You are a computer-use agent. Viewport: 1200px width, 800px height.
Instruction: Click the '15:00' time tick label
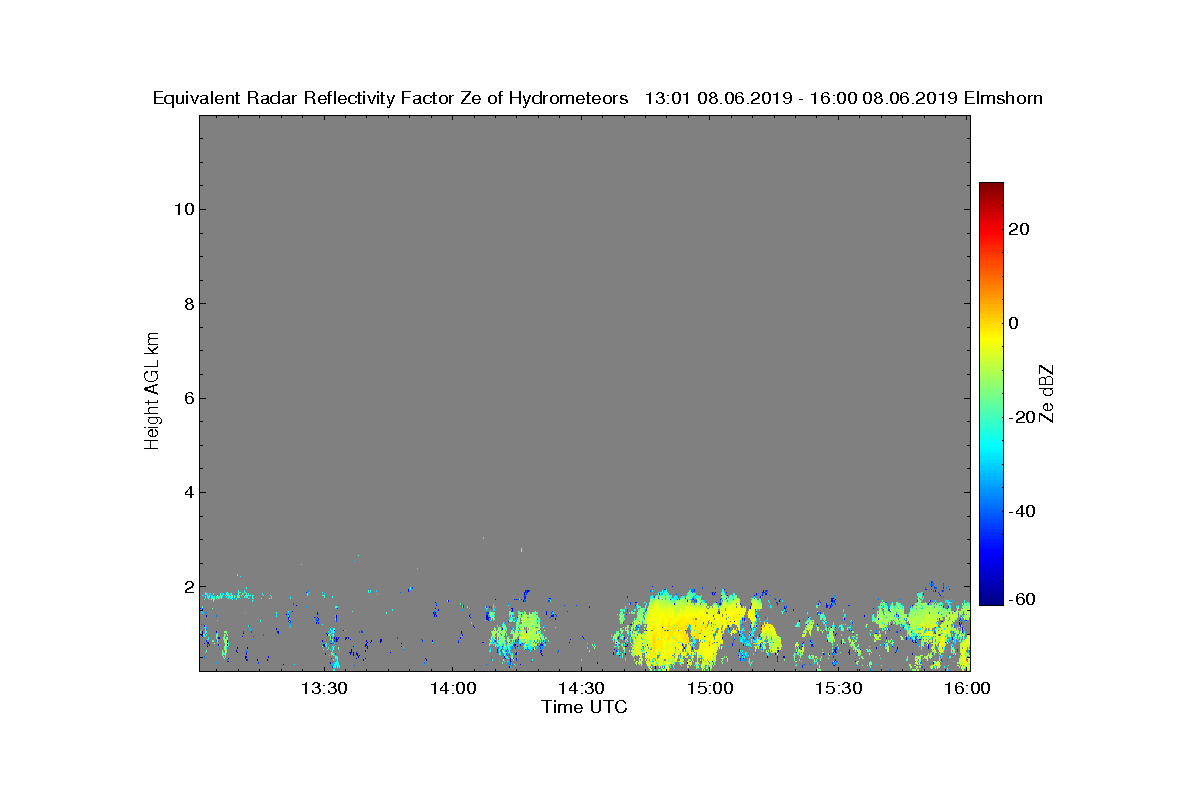pyautogui.click(x=710, y=688)
